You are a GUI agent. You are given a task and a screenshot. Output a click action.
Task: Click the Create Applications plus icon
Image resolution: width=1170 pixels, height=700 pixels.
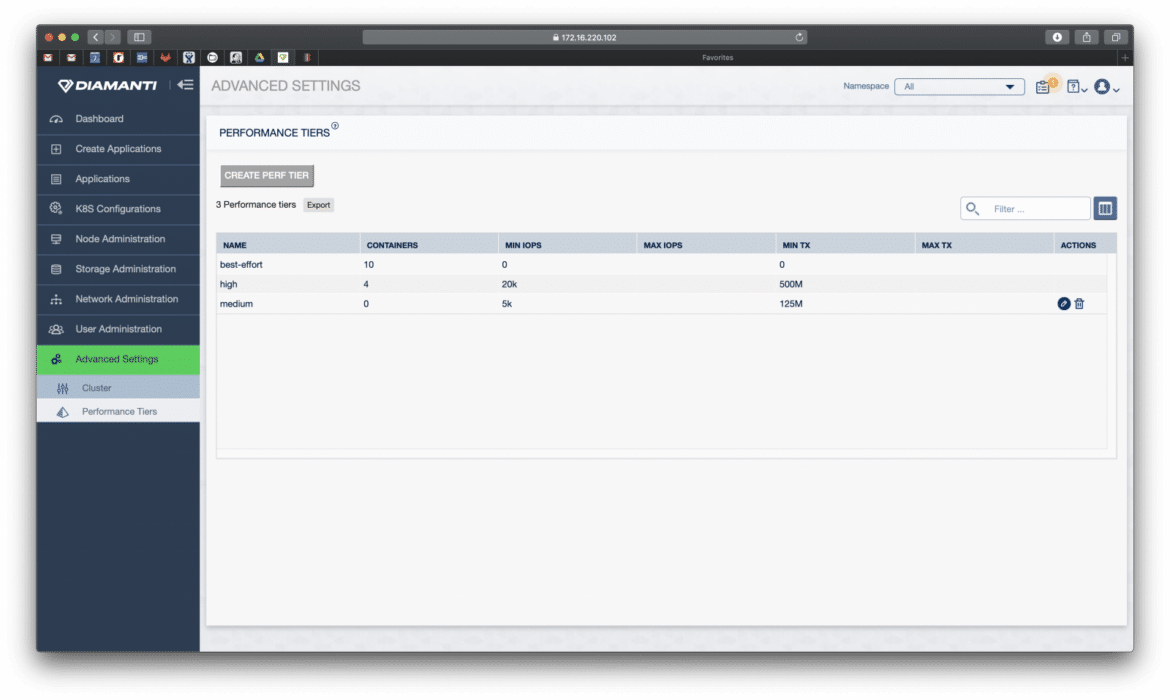click(56, 149)
